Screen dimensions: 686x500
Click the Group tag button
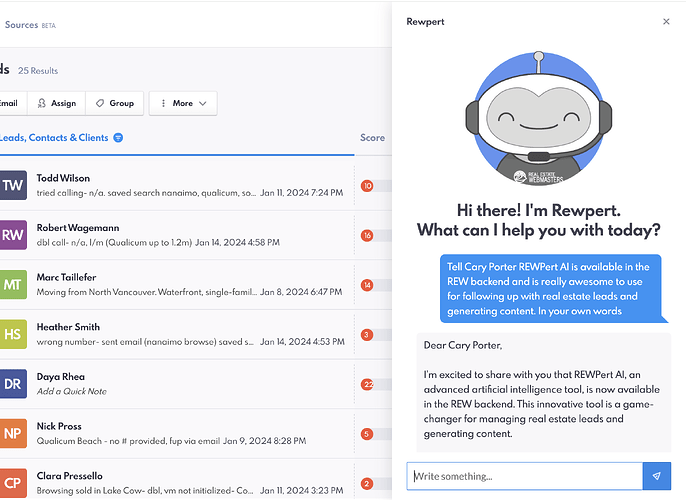pos(115,103)
